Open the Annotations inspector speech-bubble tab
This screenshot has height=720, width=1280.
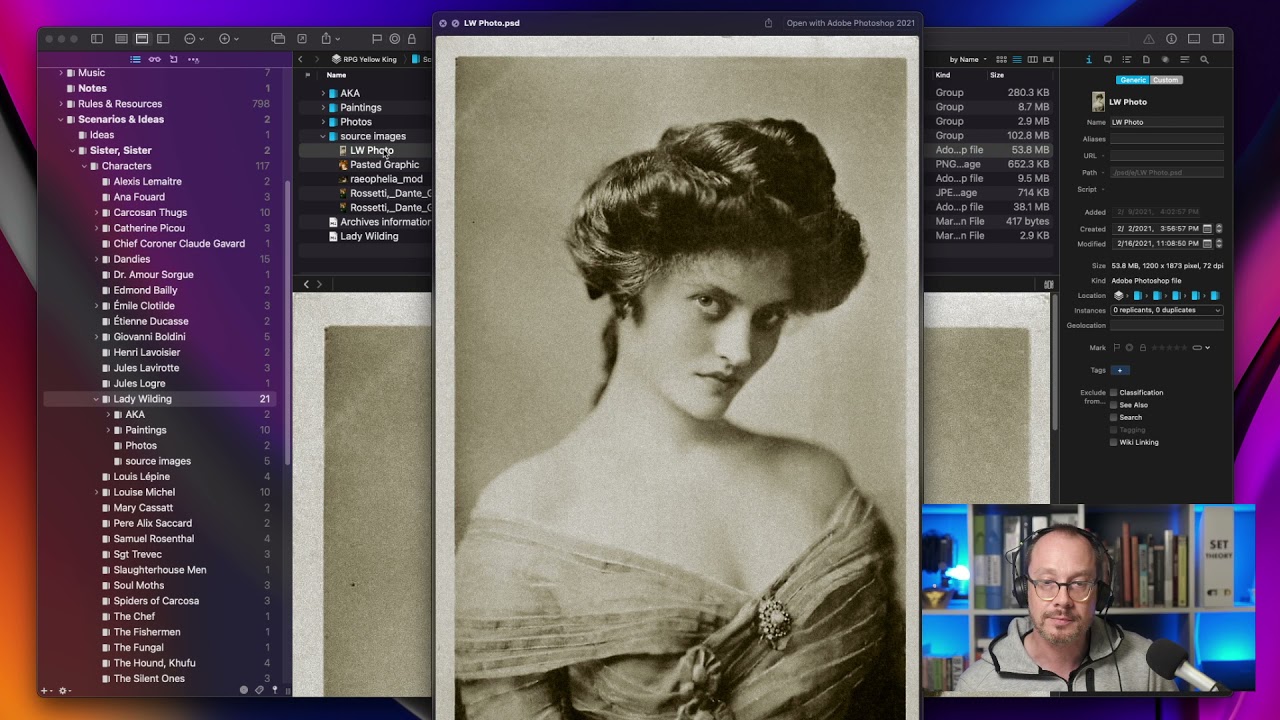tap(1108, 59)
